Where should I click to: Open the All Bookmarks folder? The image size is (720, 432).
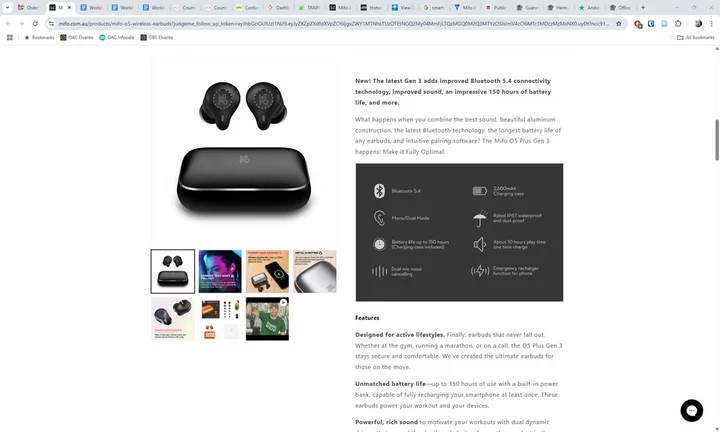(x=696, y=38)
